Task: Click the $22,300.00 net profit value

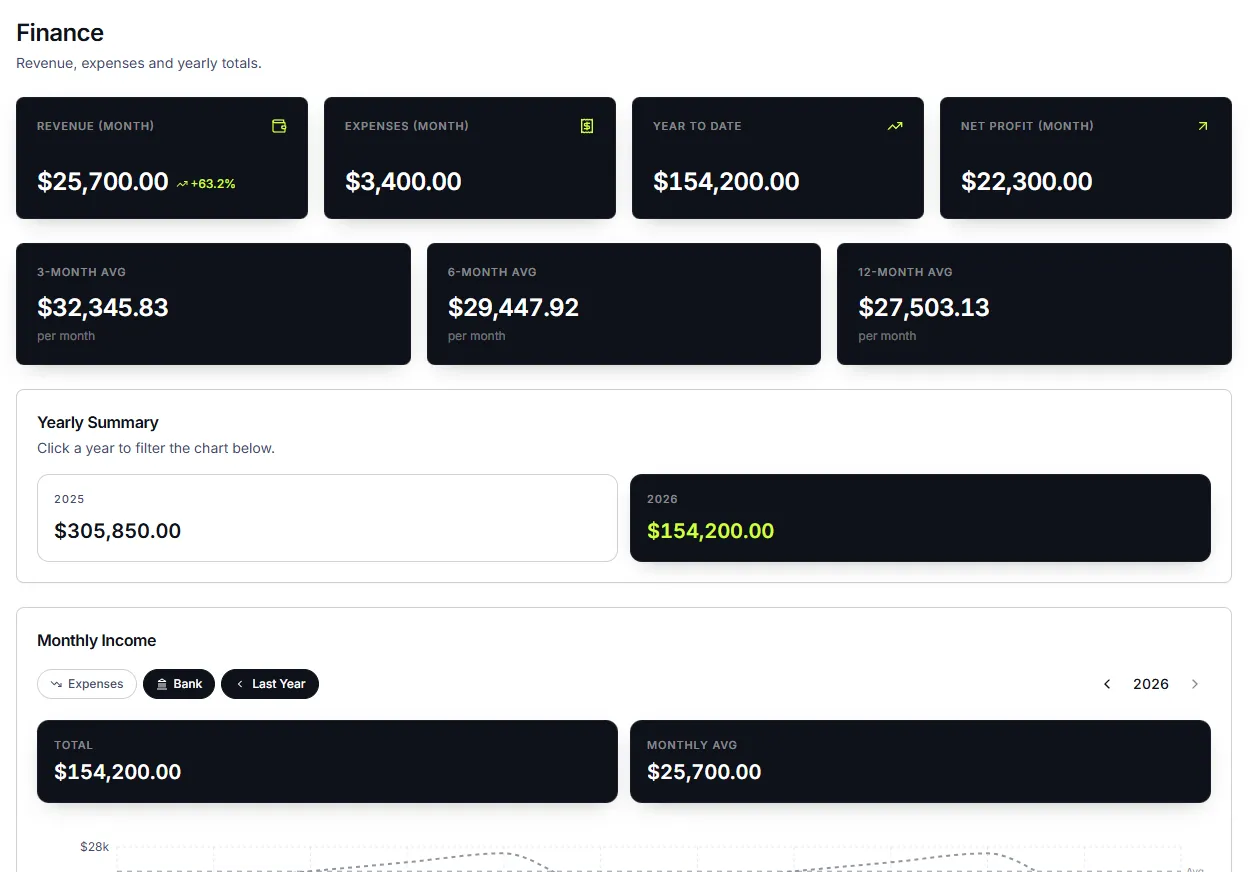Action: tap(1027, 181)
